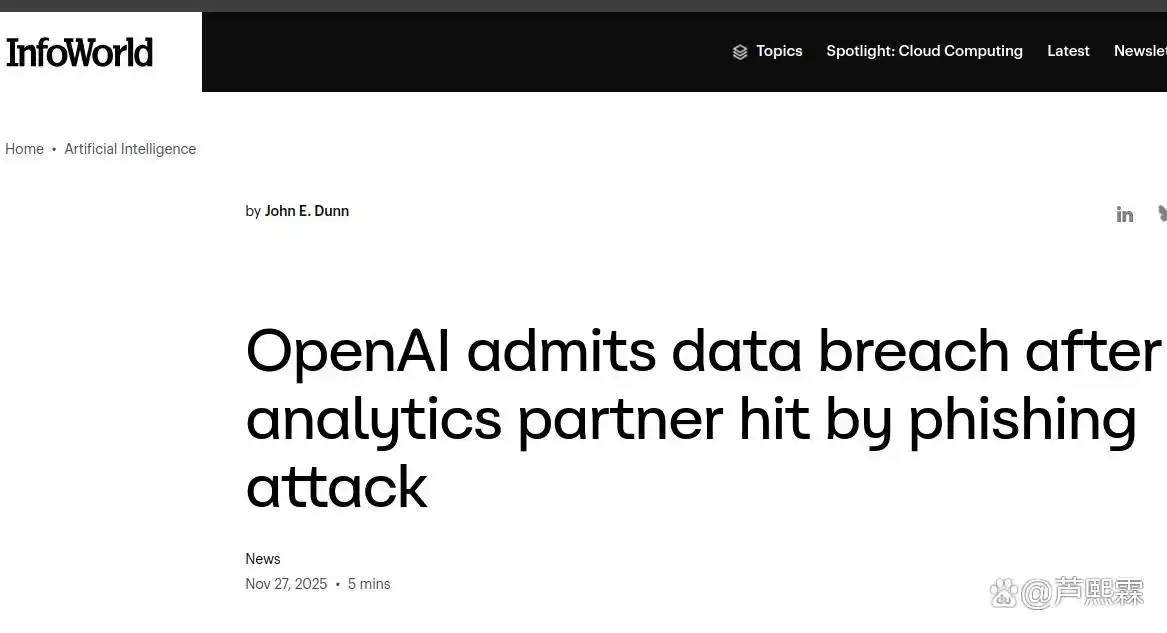Click the 5 mins read time
1167x633 pixels.
point(369,584)
